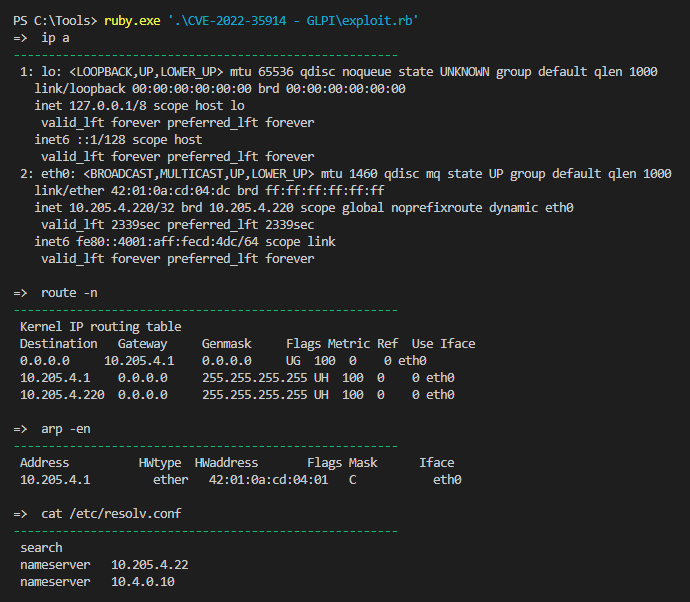The width and height of the screenshot is (690, 602).
Task: Click the exploit.rb script path string
Action: pyautogui.click(x=293, y=21)
